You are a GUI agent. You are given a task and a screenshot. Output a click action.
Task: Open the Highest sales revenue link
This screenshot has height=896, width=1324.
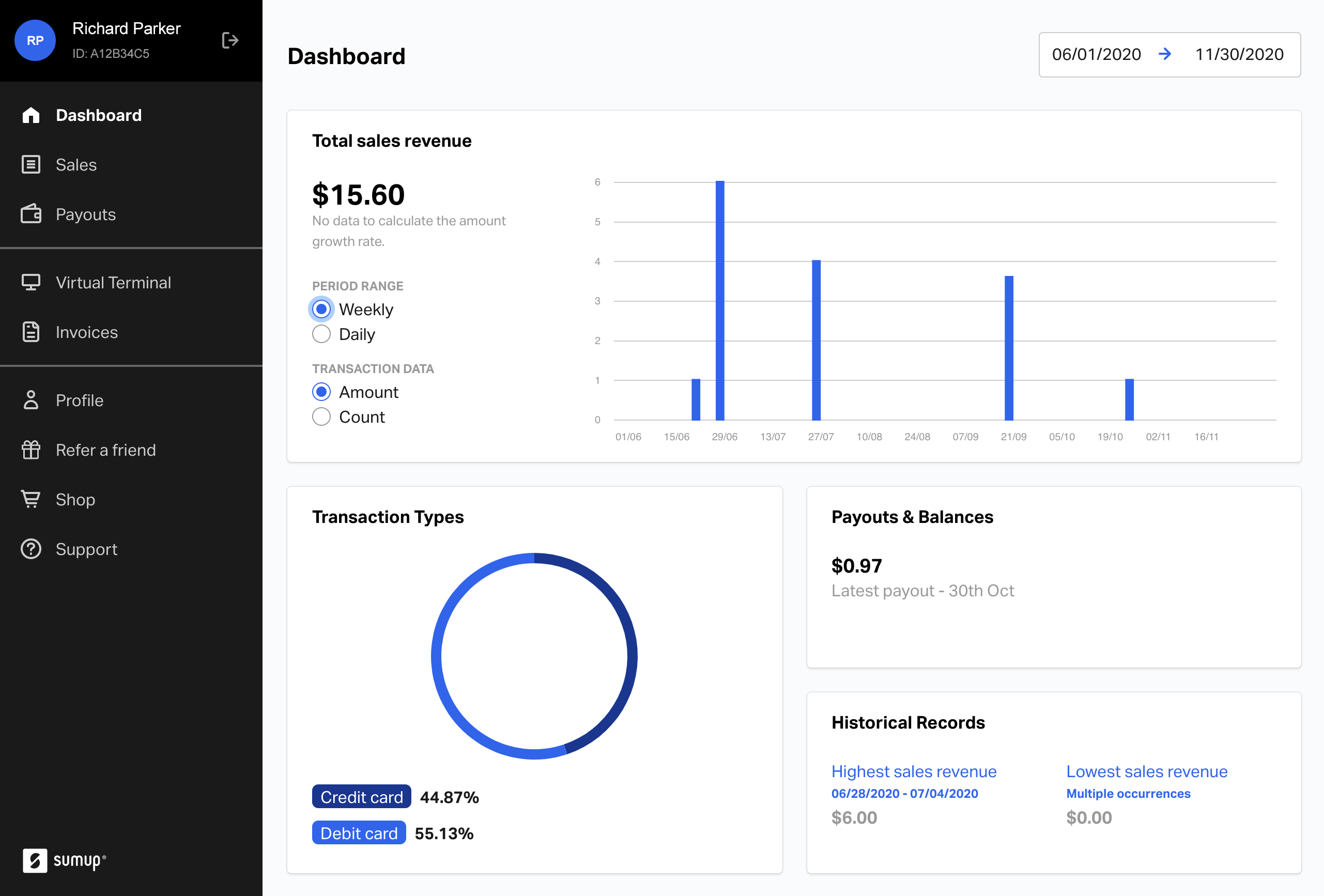(x=913, y=770)
